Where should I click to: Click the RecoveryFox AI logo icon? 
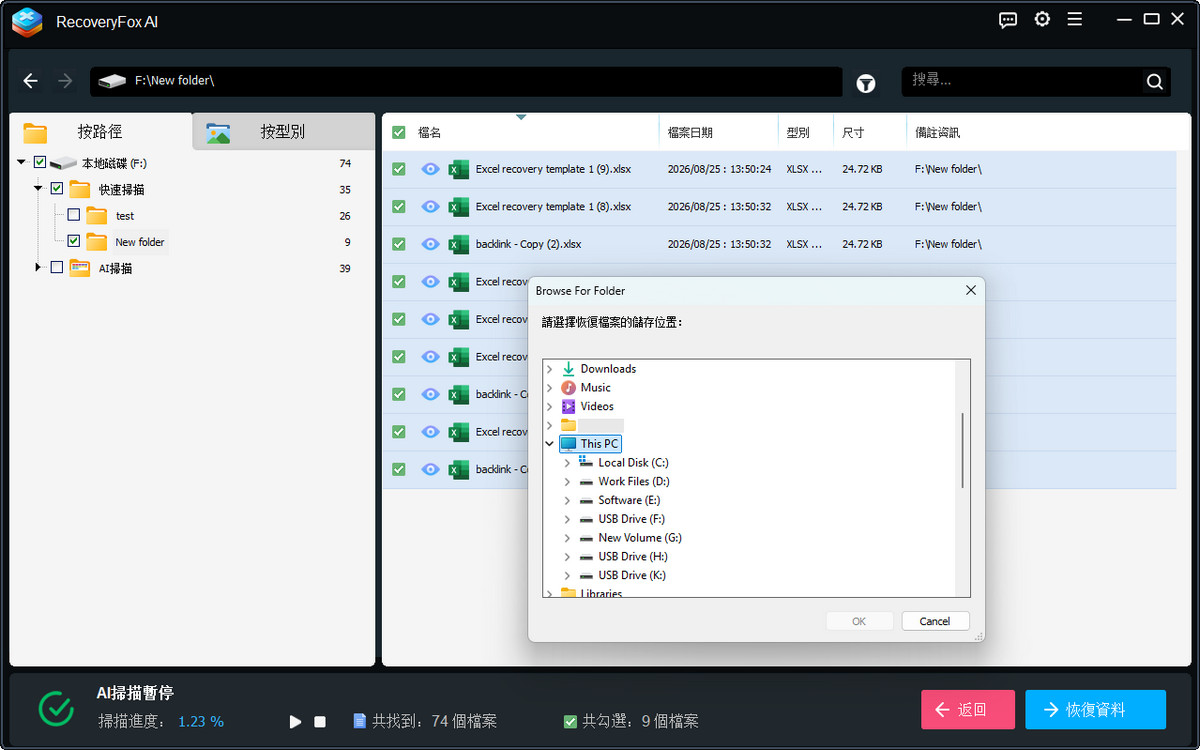coord(27,22)
